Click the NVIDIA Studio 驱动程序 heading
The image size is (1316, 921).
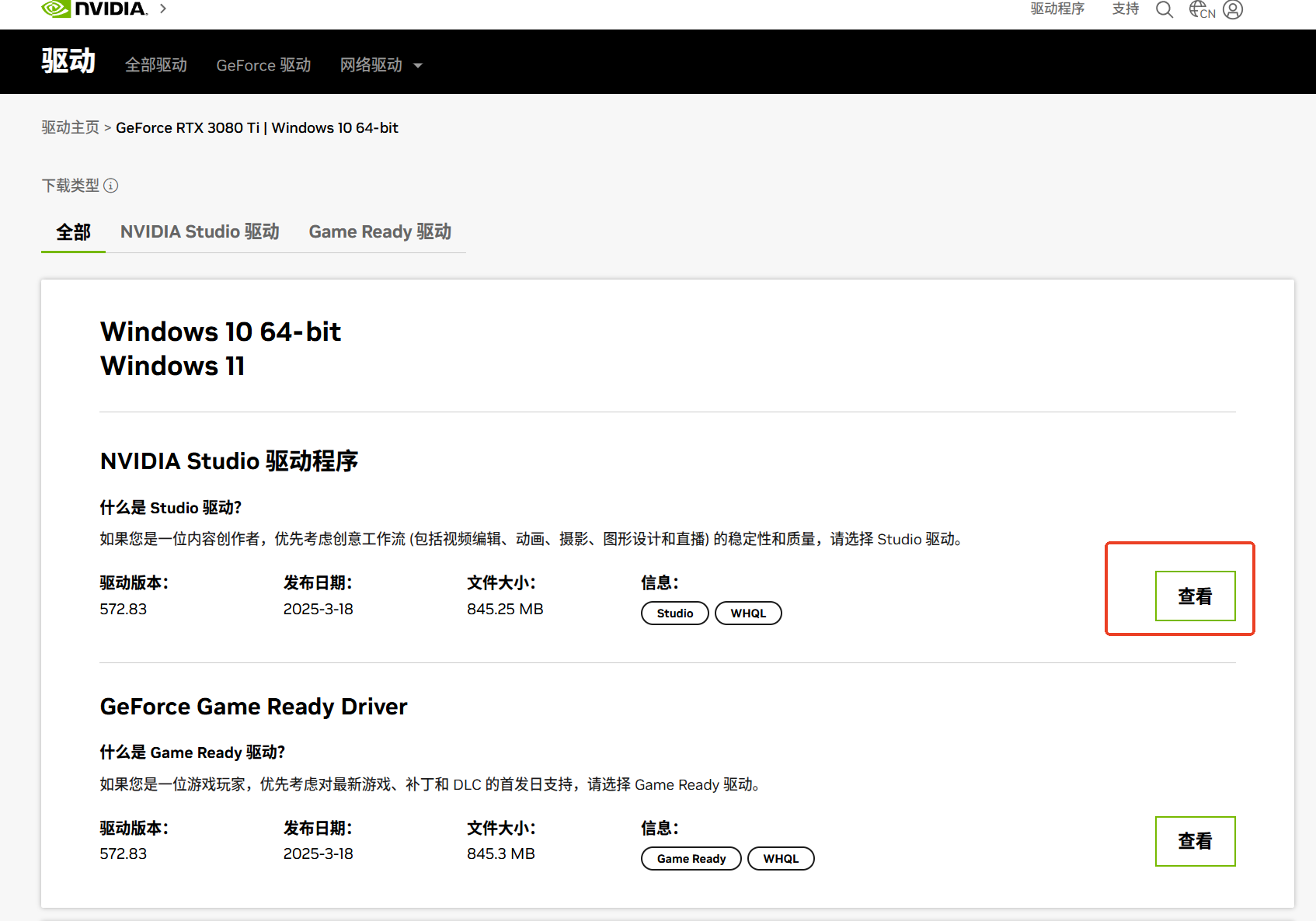(229, 460)
